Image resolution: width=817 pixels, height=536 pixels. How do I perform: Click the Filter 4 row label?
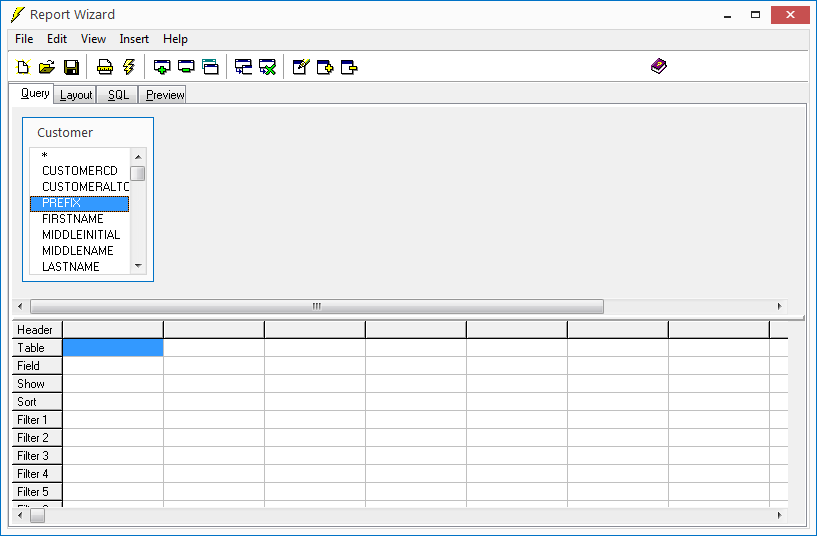tap(37, 473)
